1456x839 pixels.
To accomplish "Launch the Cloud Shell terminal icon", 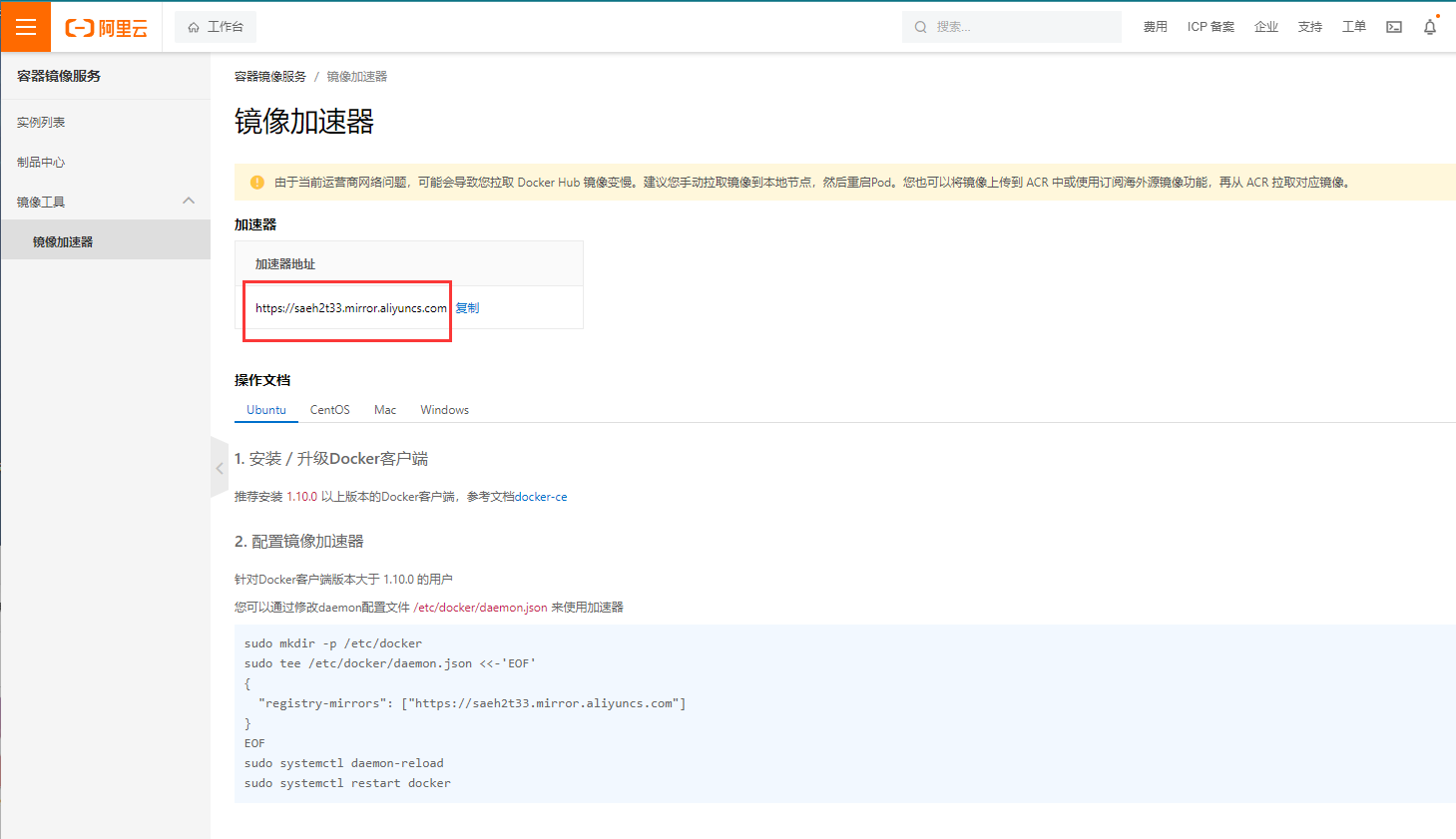I will tap(1394, 27).
